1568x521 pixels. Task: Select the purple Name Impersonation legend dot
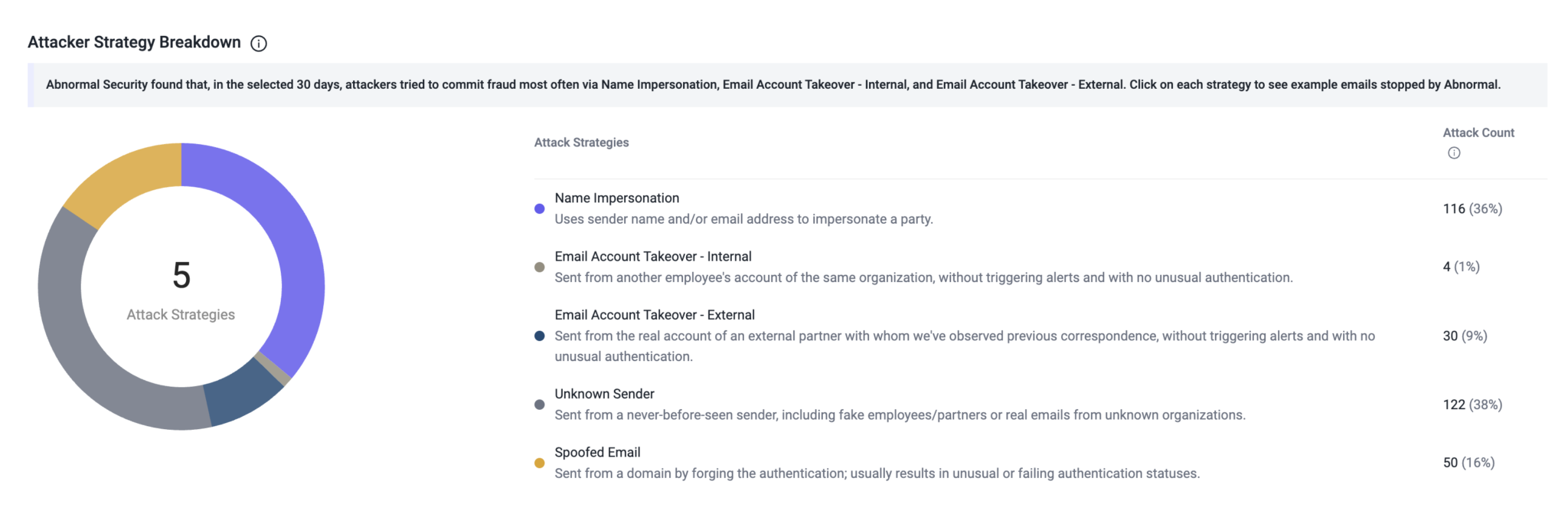tap(540, 208)
